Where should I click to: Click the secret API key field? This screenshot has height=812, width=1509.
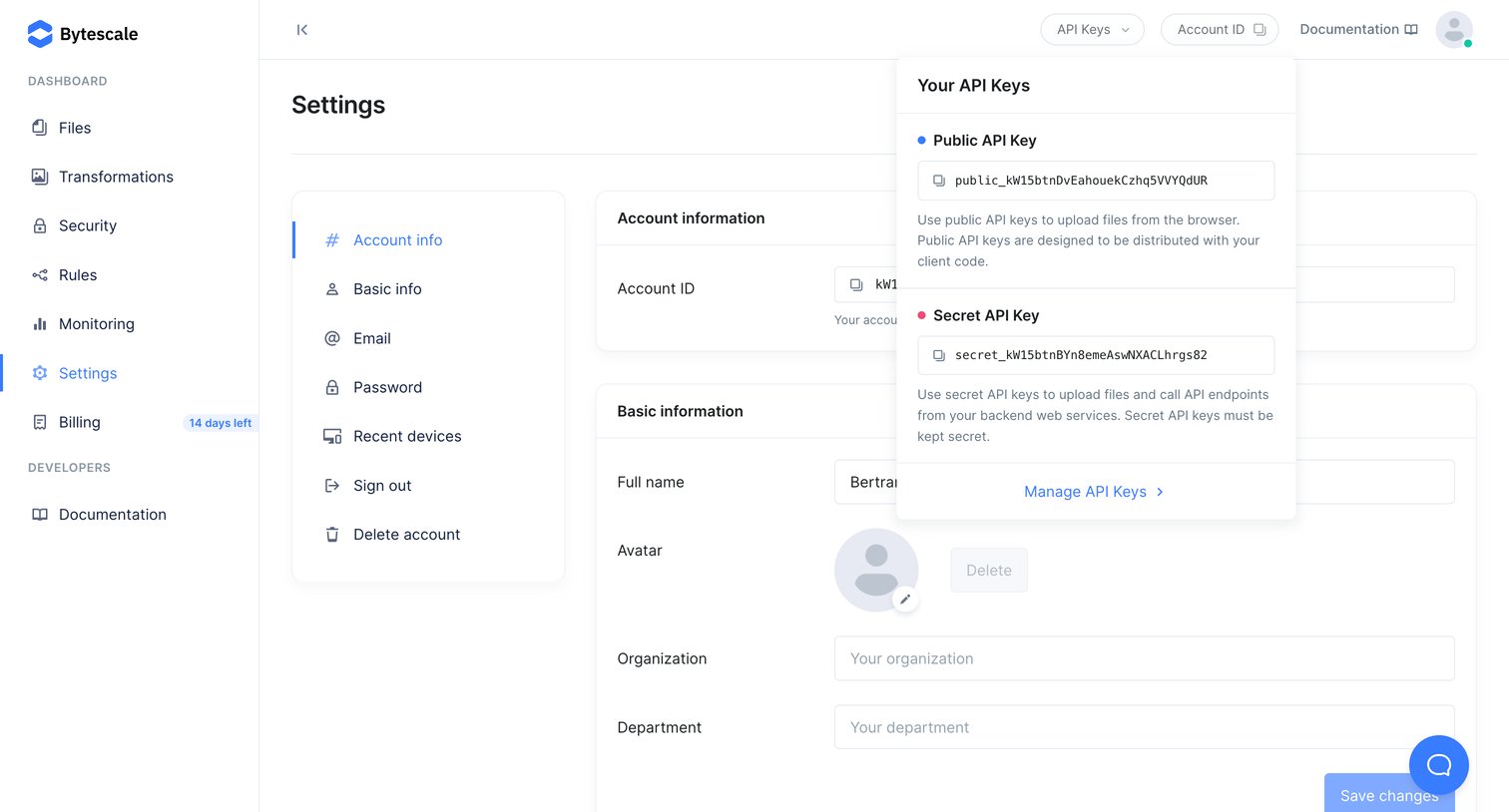[1096, 355]
